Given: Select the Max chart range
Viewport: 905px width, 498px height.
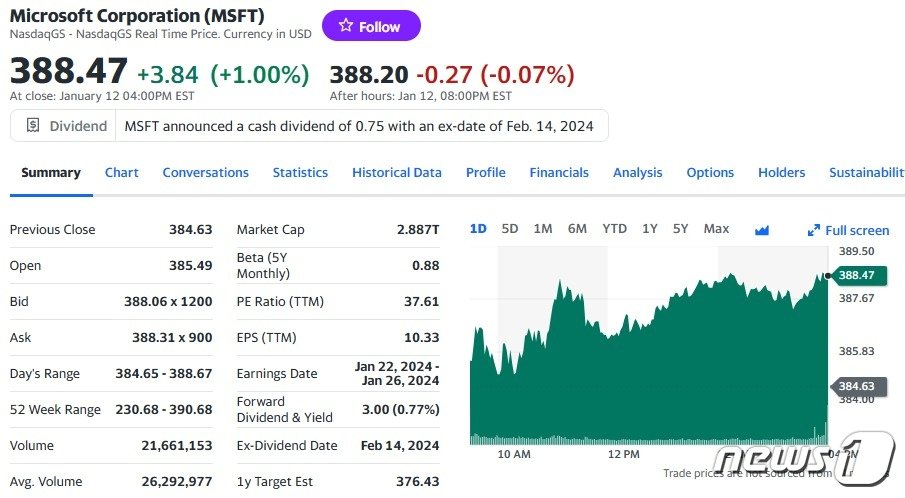Looking at the screenshot, I should [x=716, y=229].
